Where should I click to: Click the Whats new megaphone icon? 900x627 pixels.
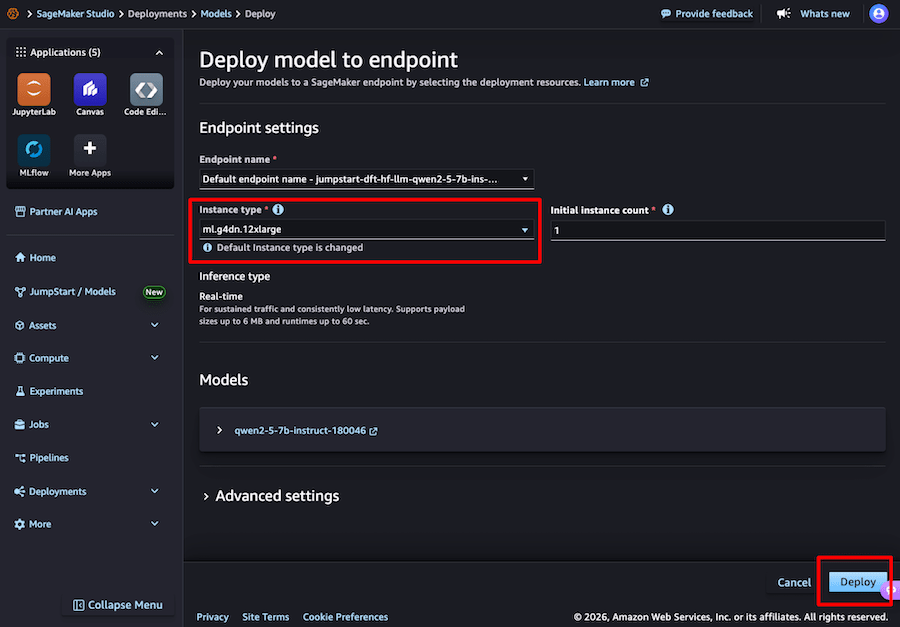point(783,13)
